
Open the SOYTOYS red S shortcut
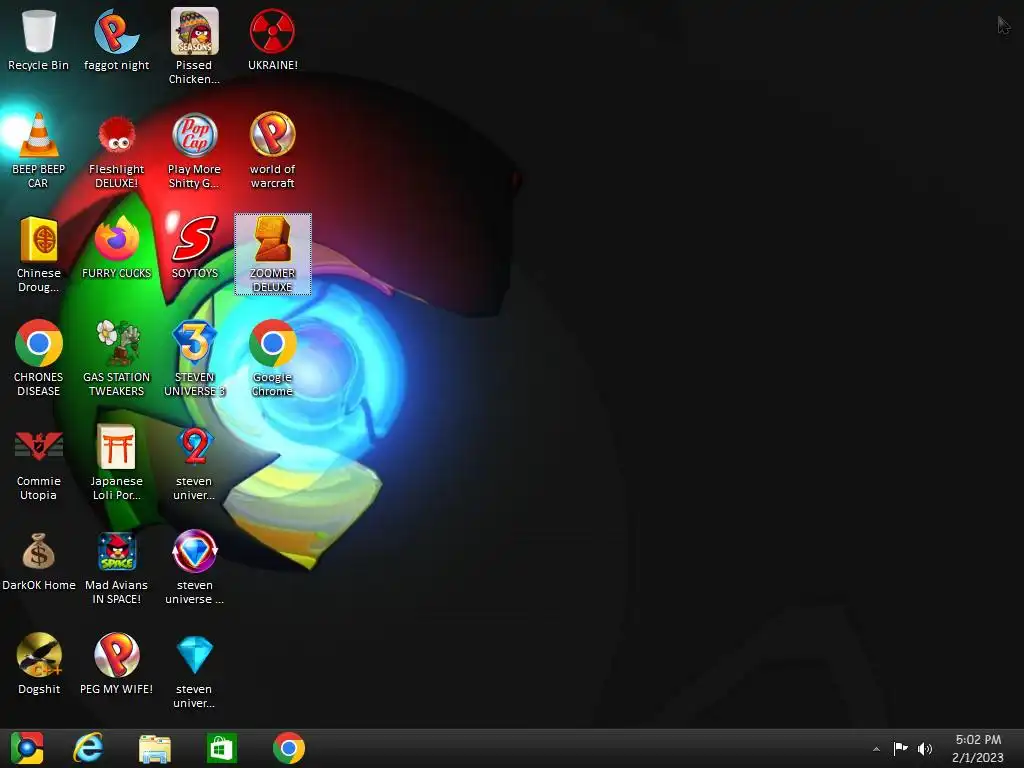coord(194,248)
